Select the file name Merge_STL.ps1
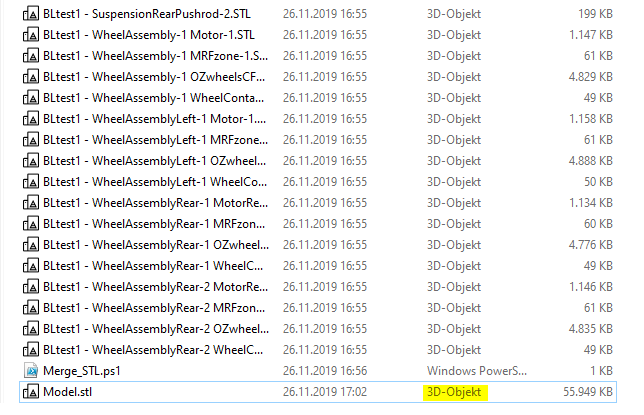This screenshot has height=415, width=644. pos(82,371)
